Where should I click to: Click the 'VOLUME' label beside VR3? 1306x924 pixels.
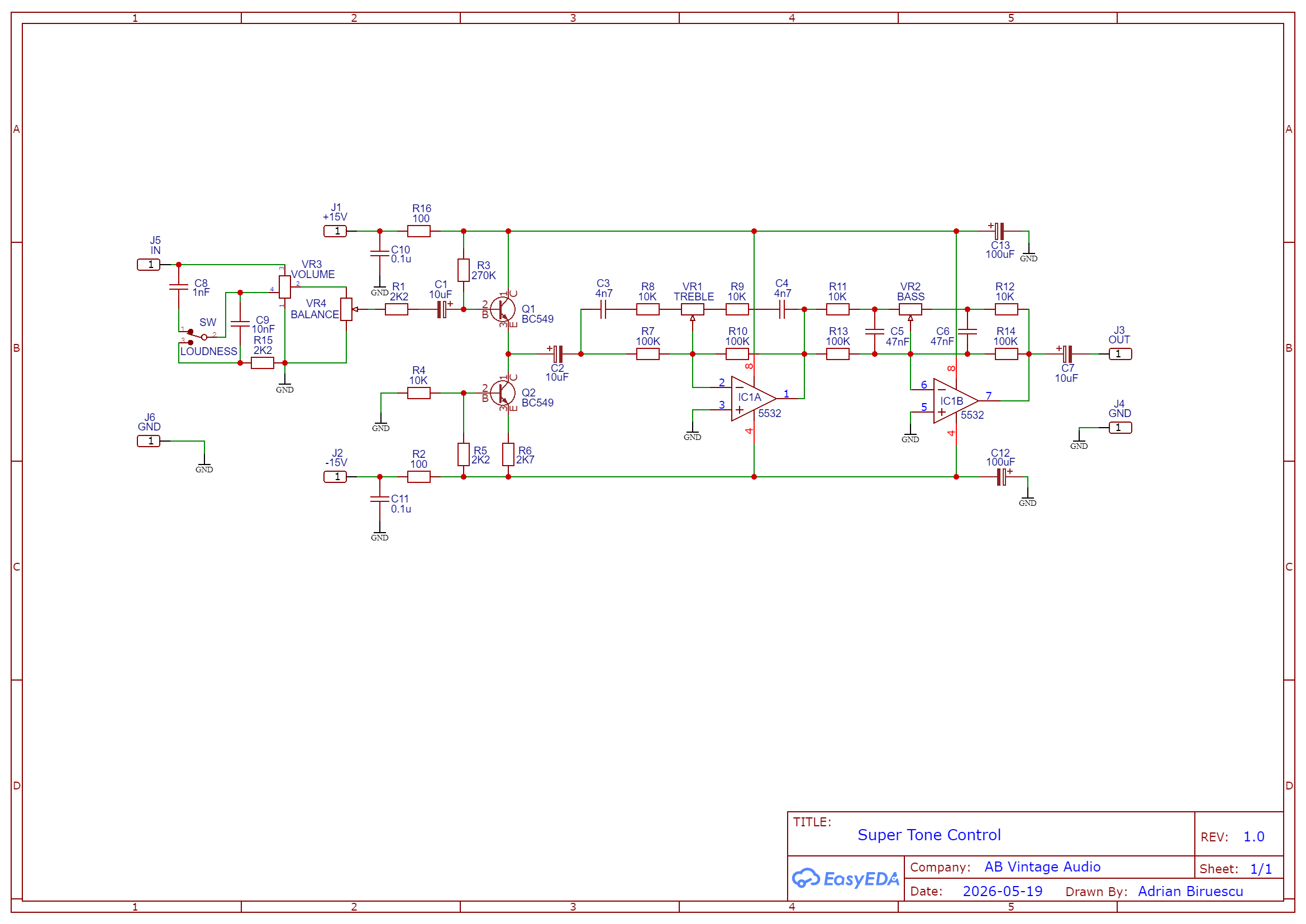pyautogui.click(x=313, y=274)
